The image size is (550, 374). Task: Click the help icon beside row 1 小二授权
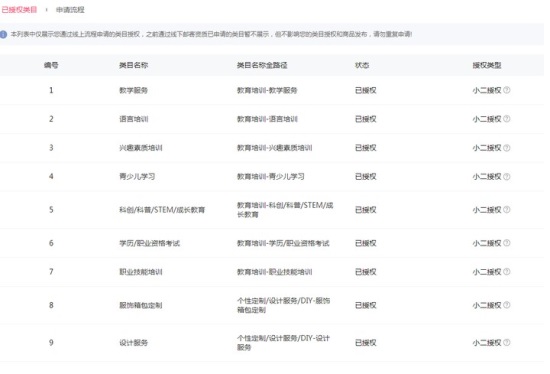click(507, 90)
